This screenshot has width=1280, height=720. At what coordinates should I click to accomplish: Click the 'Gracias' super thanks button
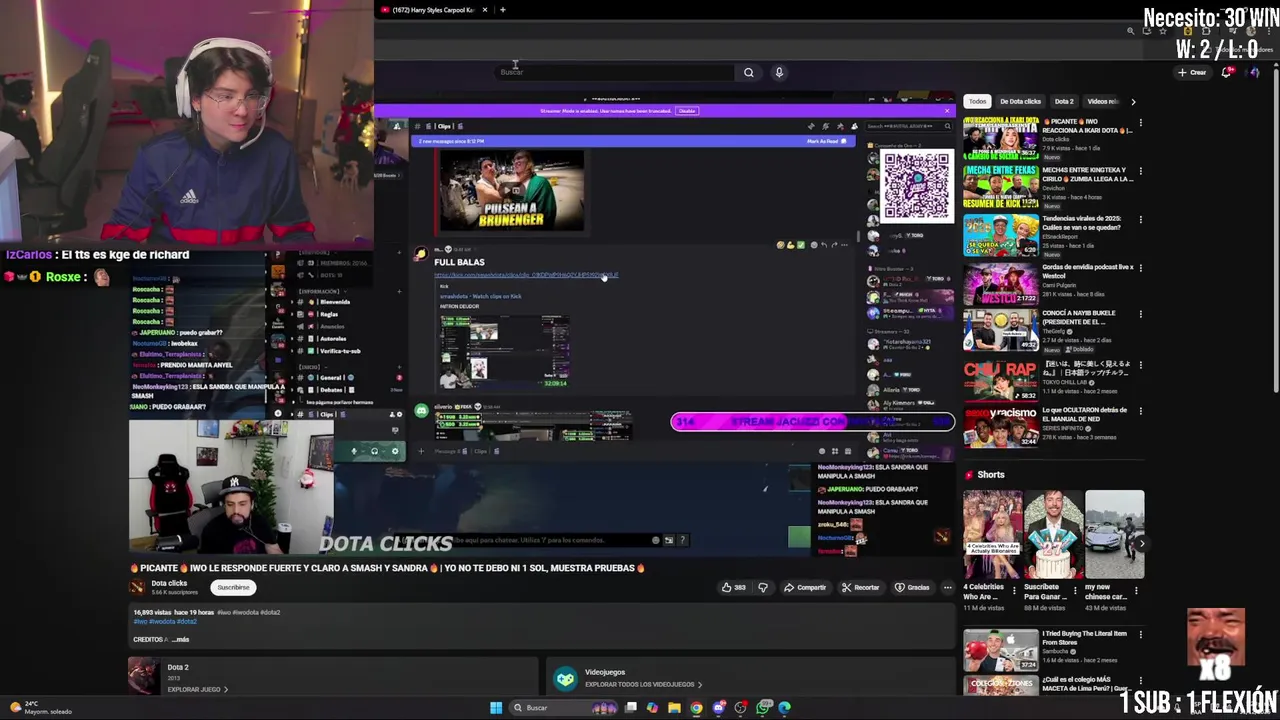point(912,587)
